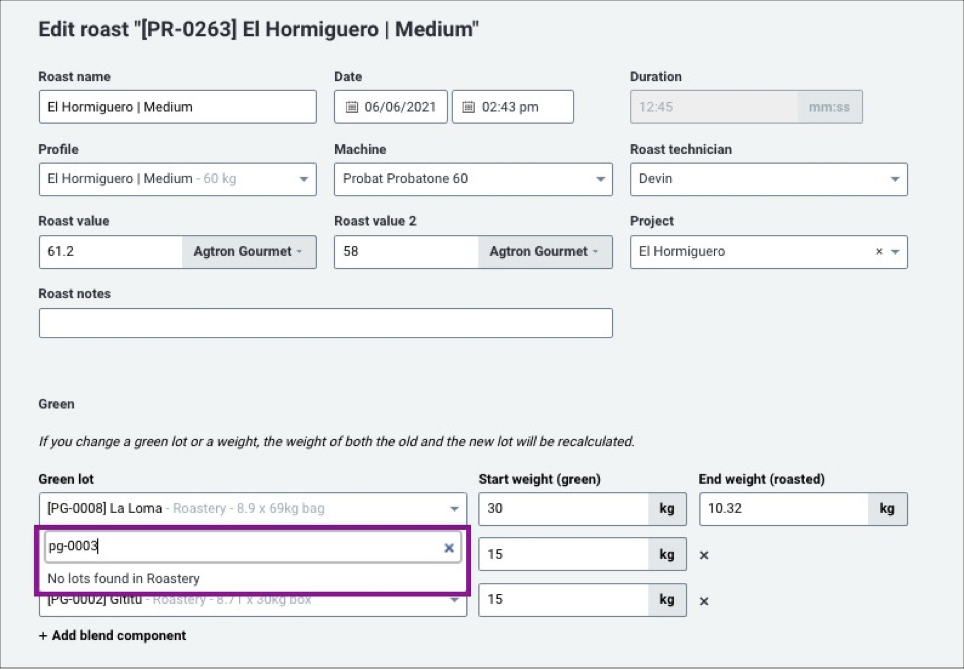Open Agtron Gourmet unit for Roast value
Screen dimensions: 964x670
coord(249,251)
